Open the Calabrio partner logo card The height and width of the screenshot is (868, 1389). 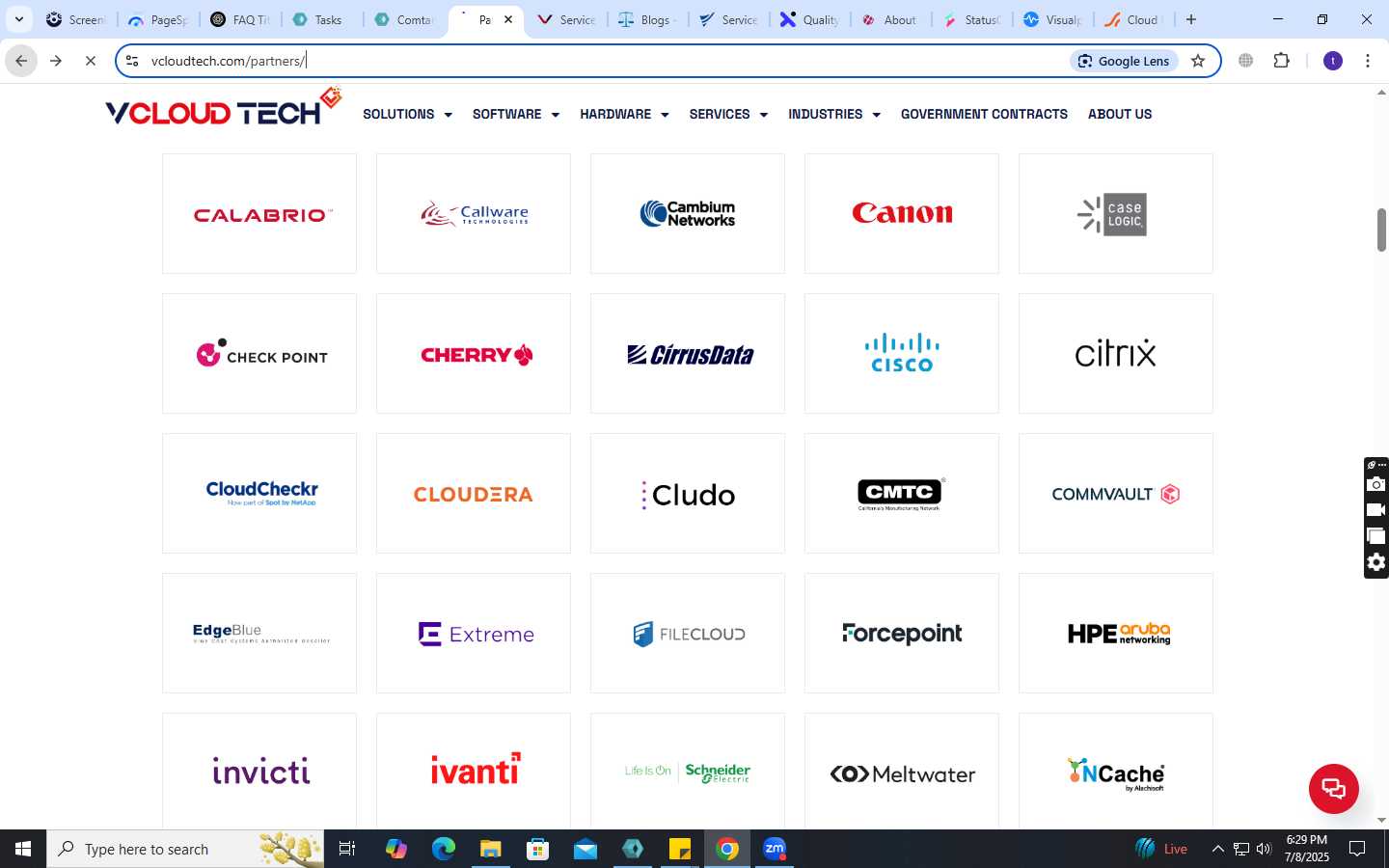tap(259, 213)
